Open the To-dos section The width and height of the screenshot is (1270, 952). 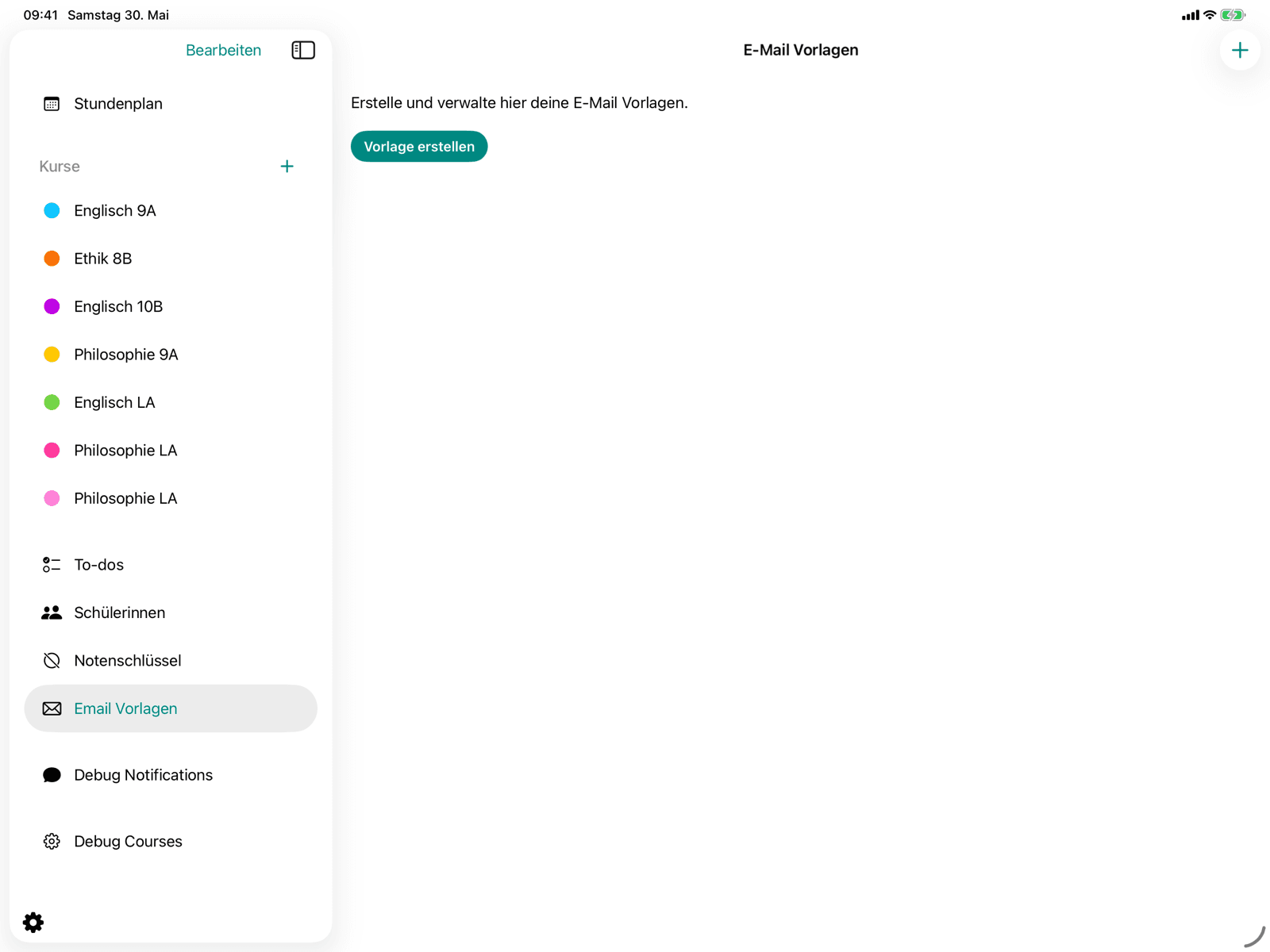point(171,565)
